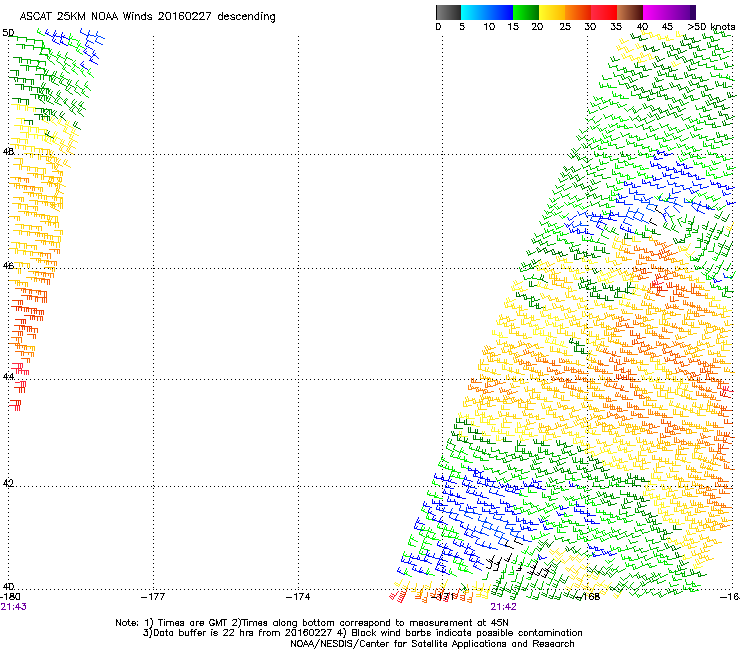Click the red 30–35 knots legend segment
The width and height of the screenshot is (740, 650).
click(604, 12)
